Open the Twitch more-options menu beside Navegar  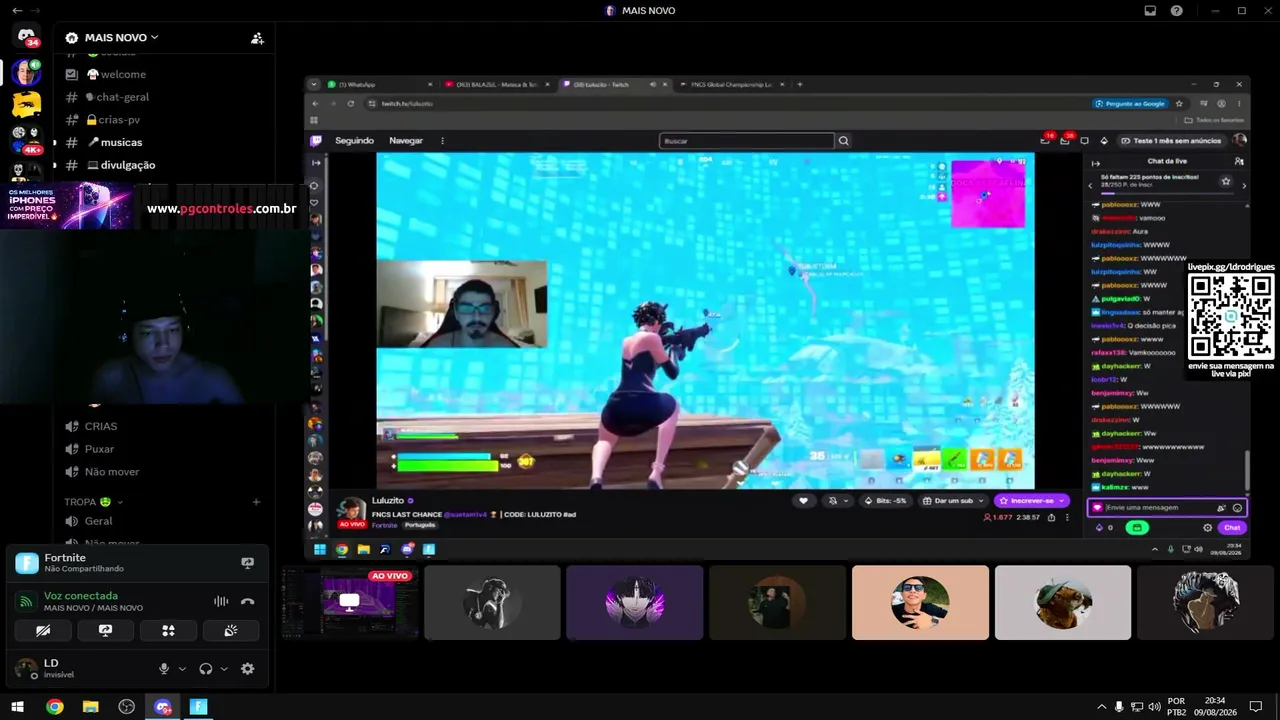coord(442,141)
